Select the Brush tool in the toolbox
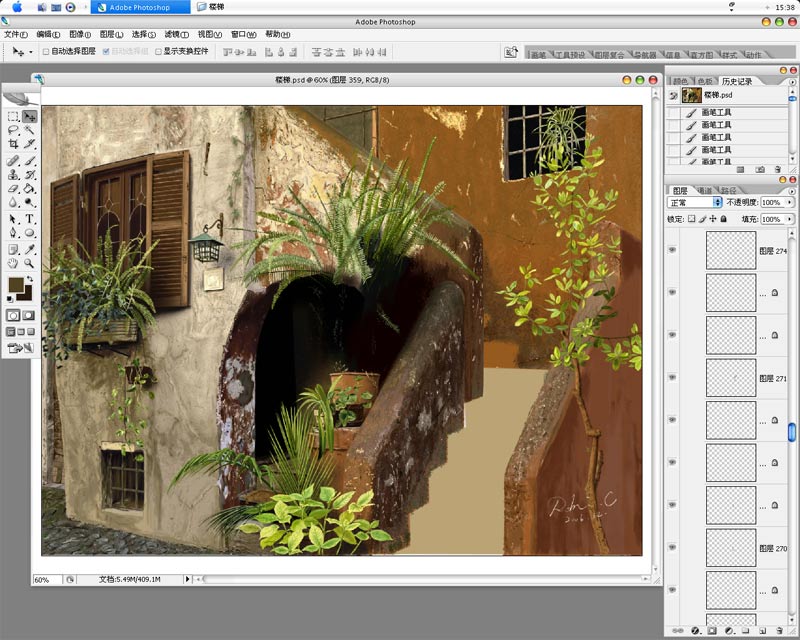The image size is (800, 640). pos(30,161)
